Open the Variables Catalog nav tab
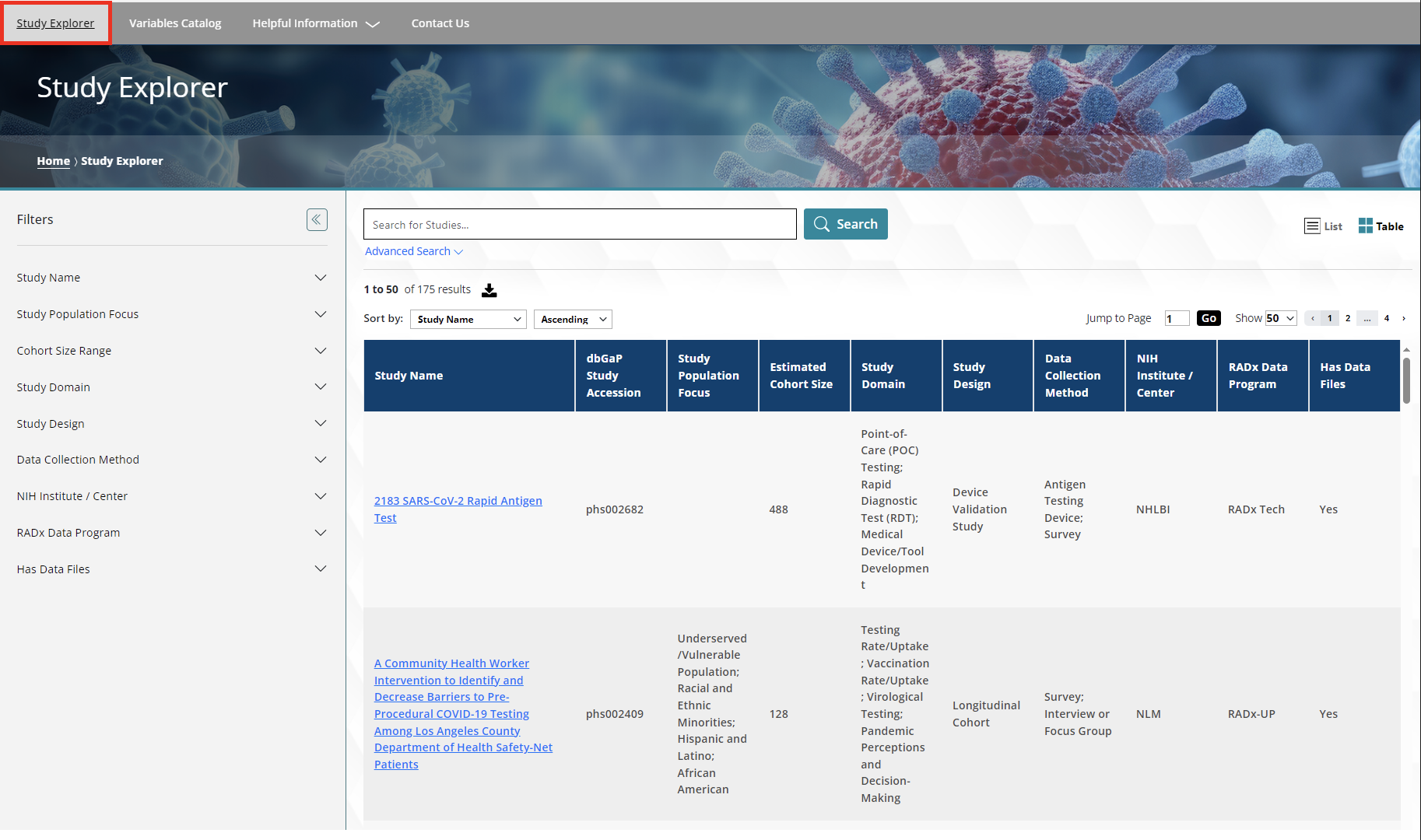Viewport: 1421px width, 840px height. (x=175, y=23)
